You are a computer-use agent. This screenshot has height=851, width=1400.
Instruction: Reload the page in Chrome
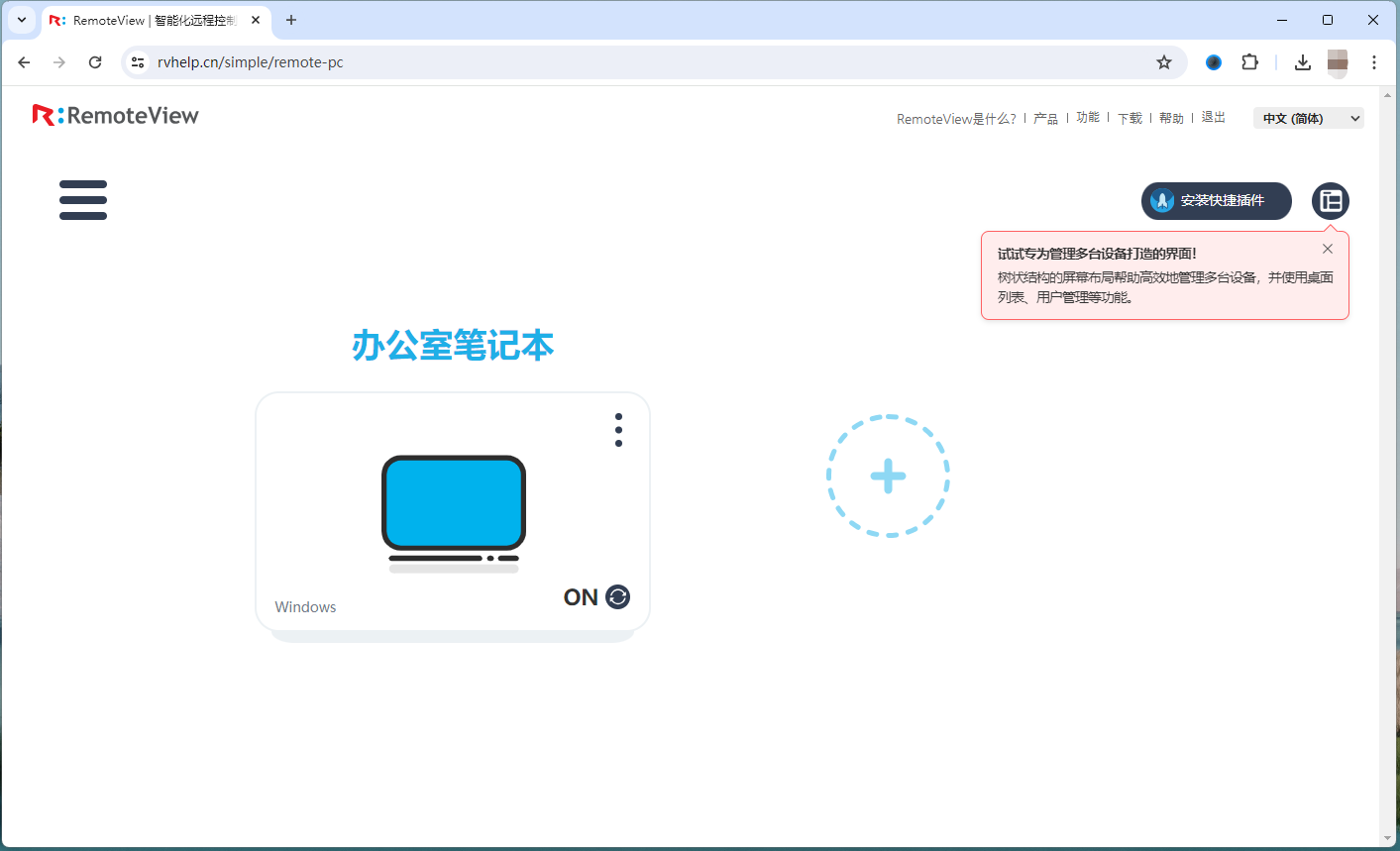point(95,62)
